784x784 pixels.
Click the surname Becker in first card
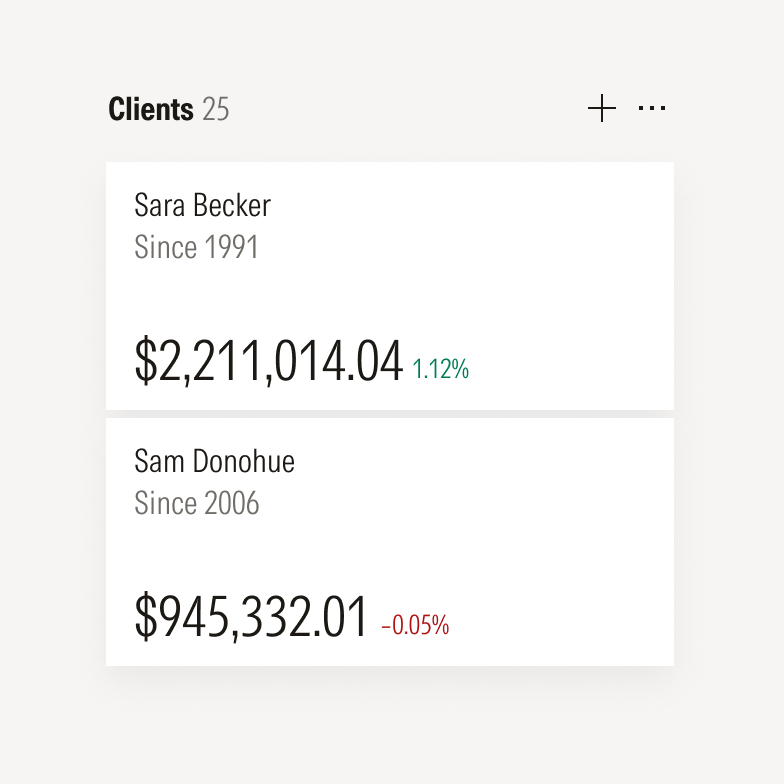click(231, 206)
